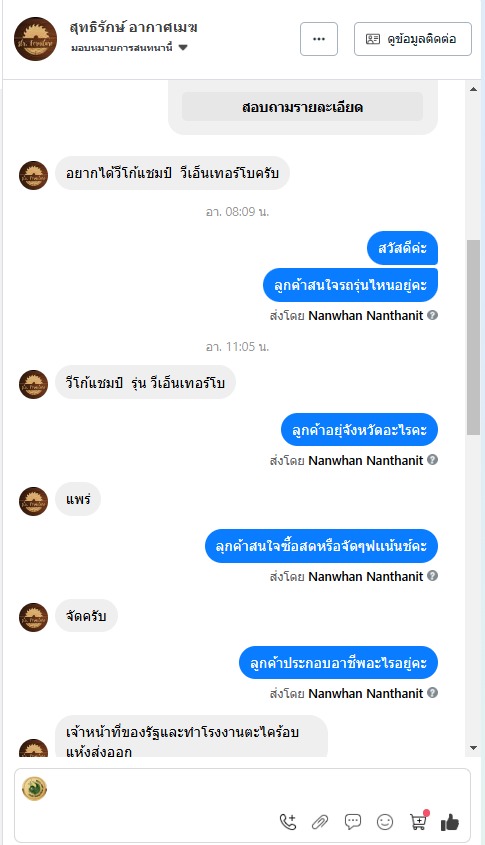
Task: Click the help icon beside the first Nanwhan Nanthanit
Action: [432, 315]
